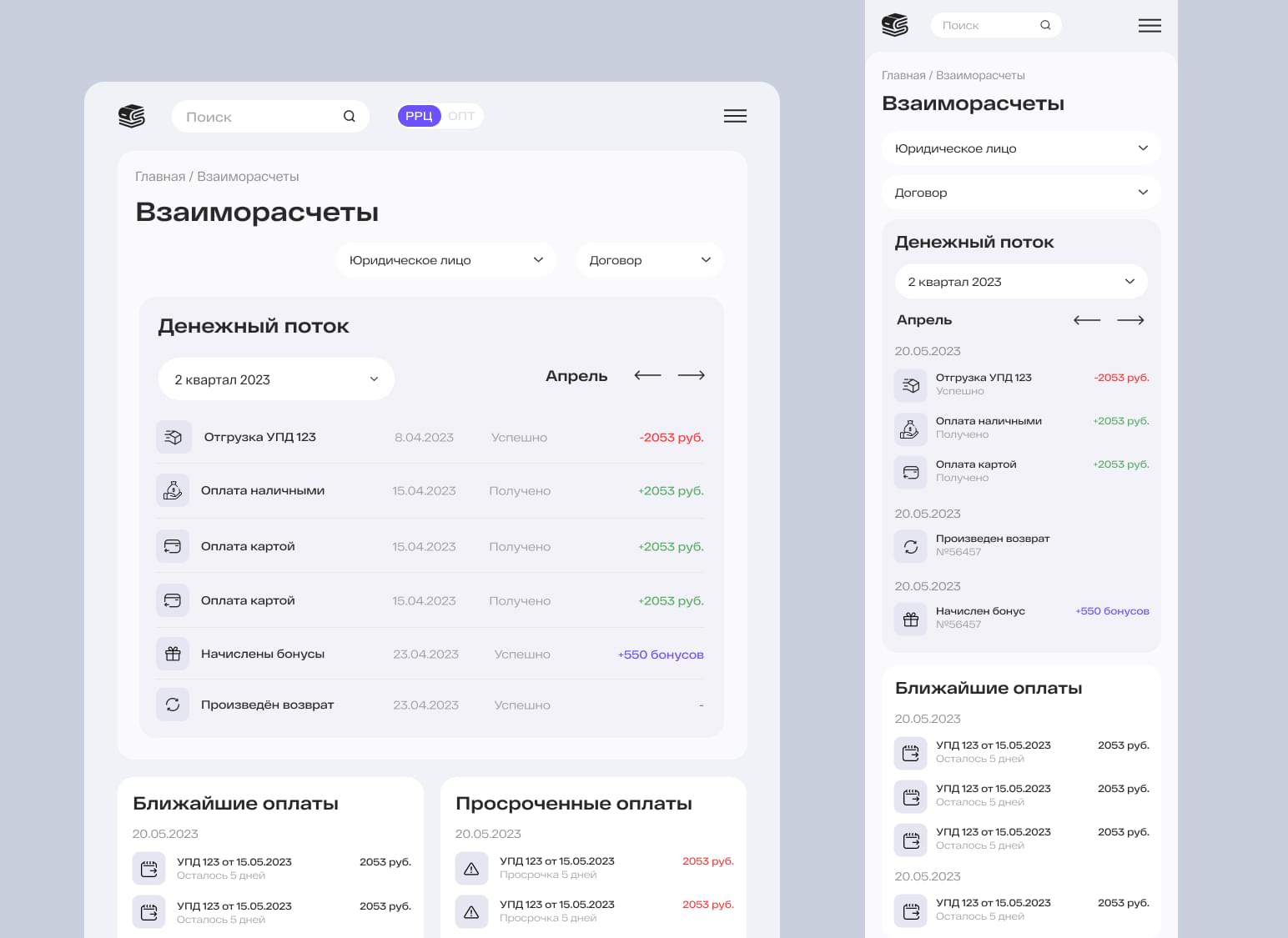
Task: Open the hamburger menu in mobile header
Action: point(1150,26)
